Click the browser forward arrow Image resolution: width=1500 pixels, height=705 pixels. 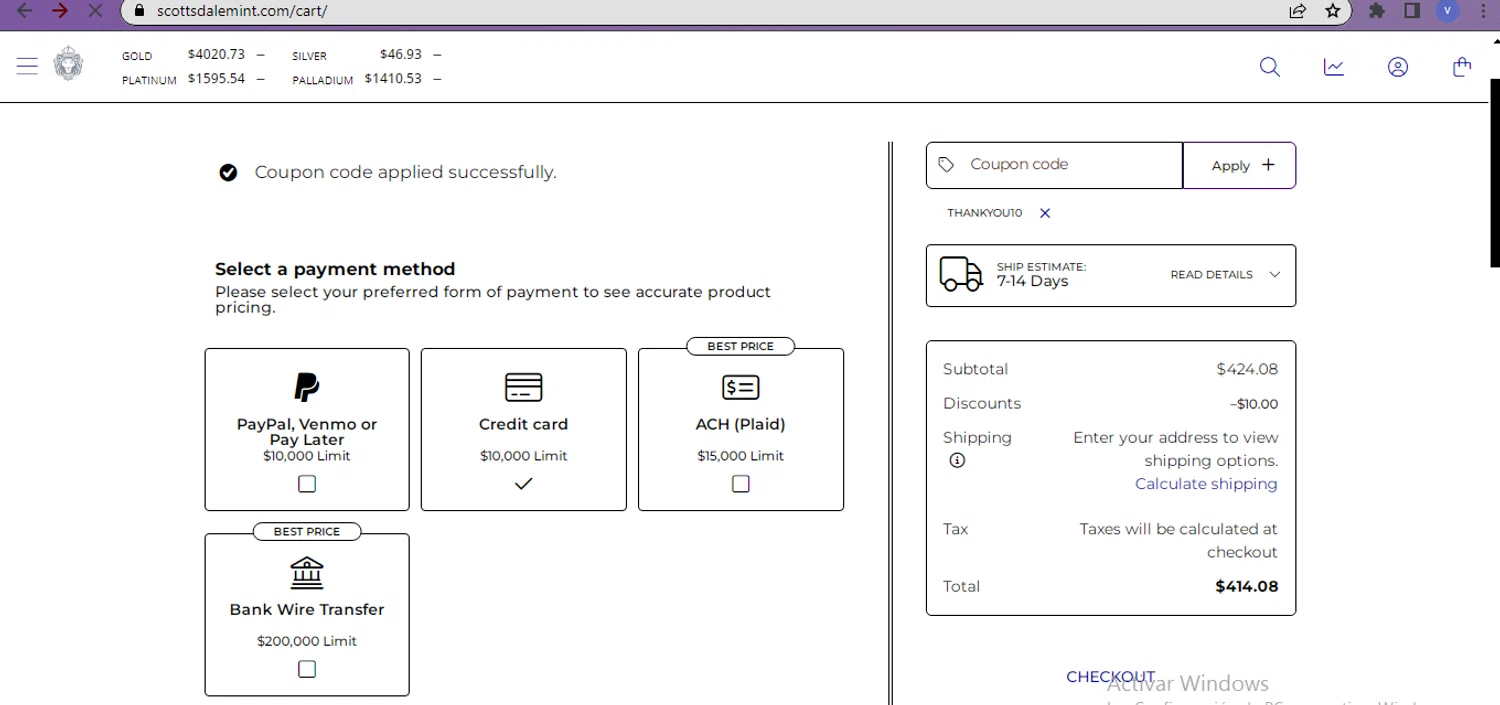point(60,11)
